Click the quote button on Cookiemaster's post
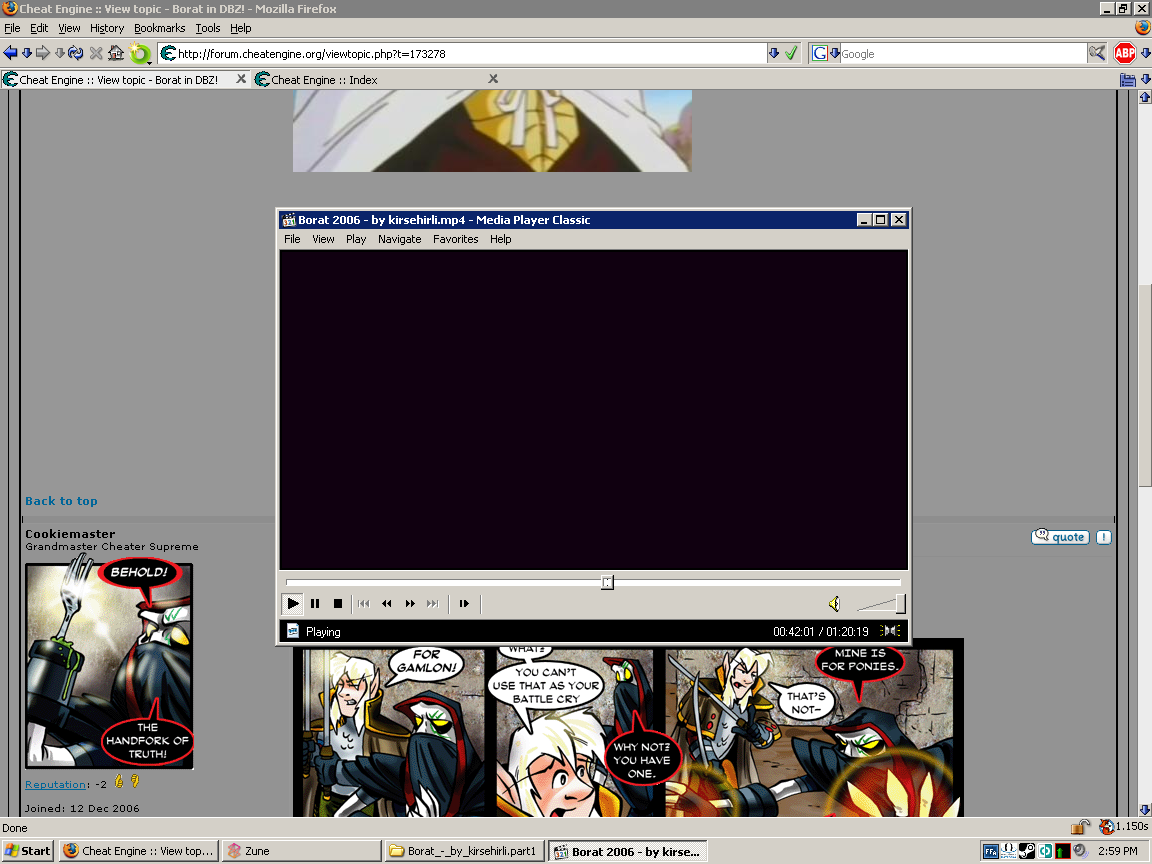Viewport: 1152px width, 864px height. [1060, 537]
